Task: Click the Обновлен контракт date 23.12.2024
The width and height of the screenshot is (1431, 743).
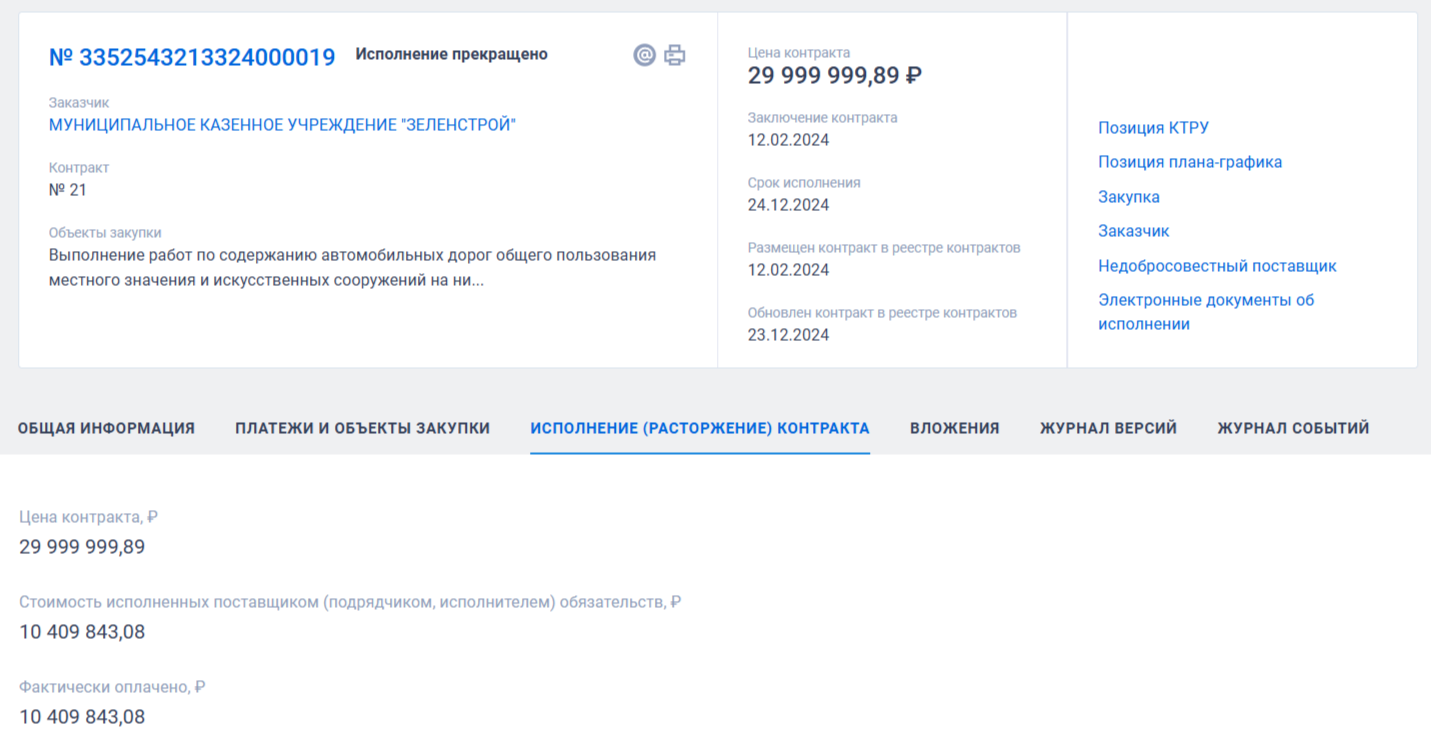Action: pos(789,335)
